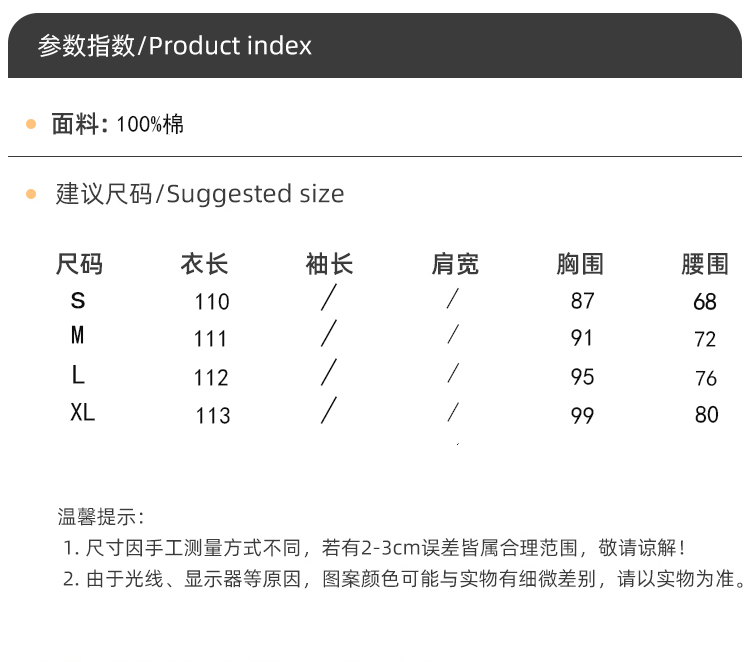Screen dimensions: 750x662
Task: Click the 72 waist value for size M
Action: click(x=705, y=340)
